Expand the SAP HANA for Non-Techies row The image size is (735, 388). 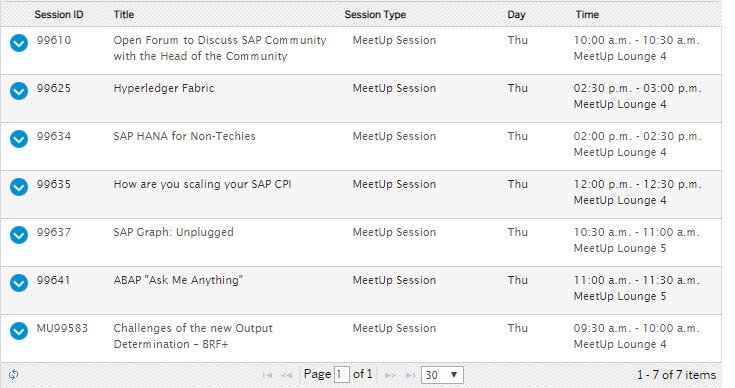click(x=19, y=139)
